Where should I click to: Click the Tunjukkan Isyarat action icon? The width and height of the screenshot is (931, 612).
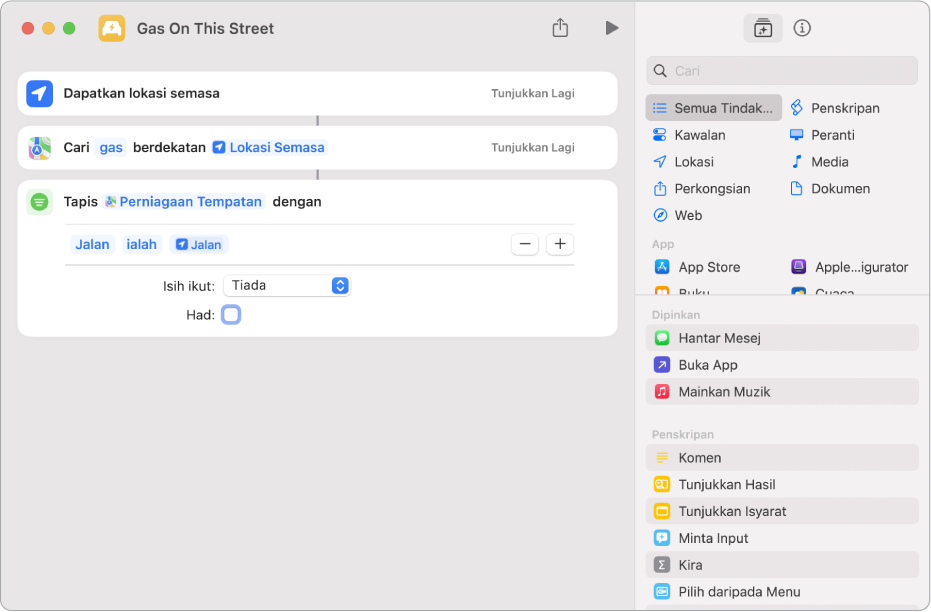click(662, 511)
